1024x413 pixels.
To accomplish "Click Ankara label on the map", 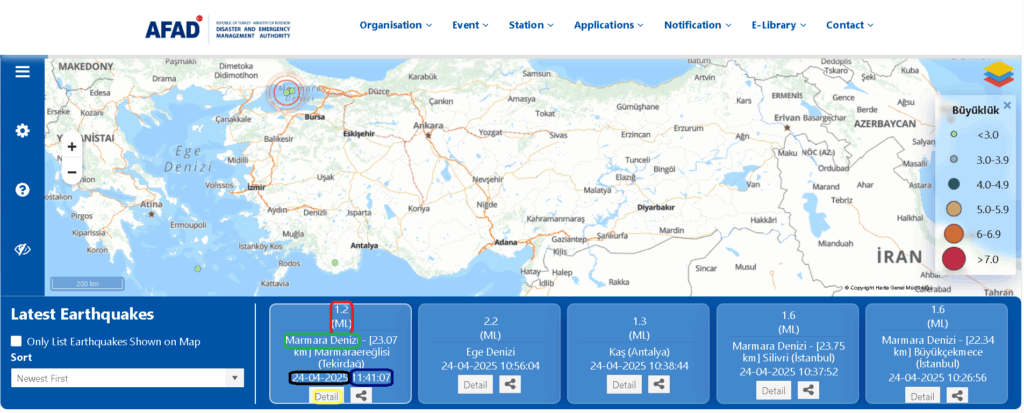I will (428, 125).
